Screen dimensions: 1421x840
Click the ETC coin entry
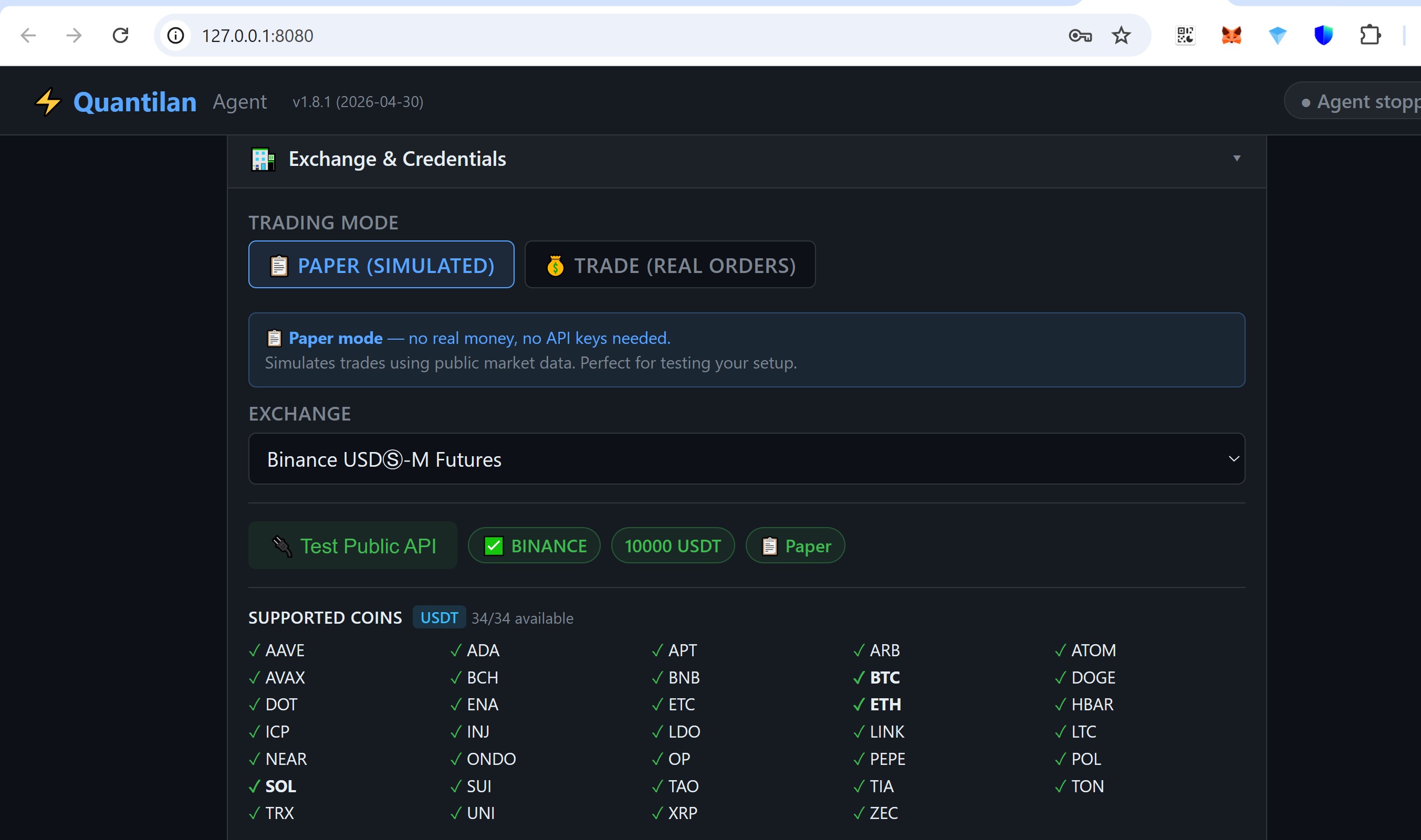coord(673,704)
